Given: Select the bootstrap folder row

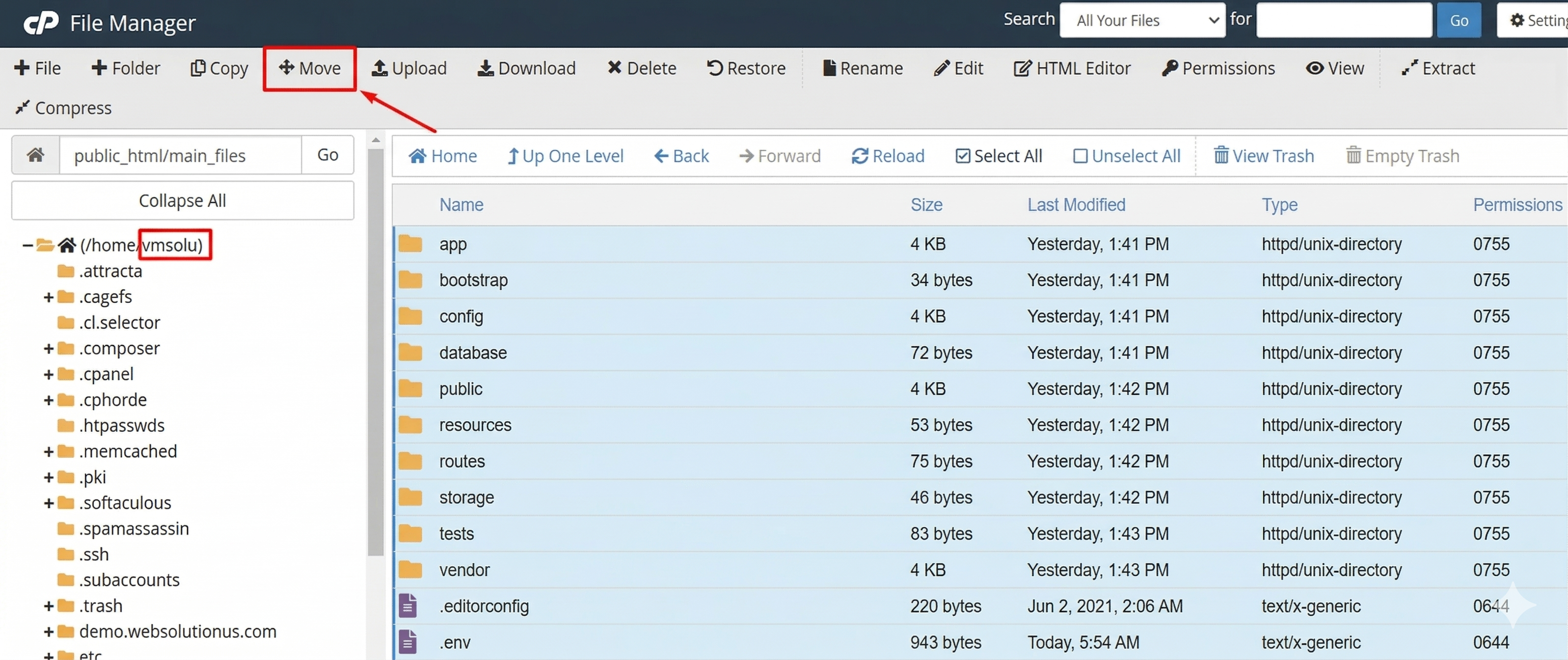Looking at the screenshot, I should [980, 280].
